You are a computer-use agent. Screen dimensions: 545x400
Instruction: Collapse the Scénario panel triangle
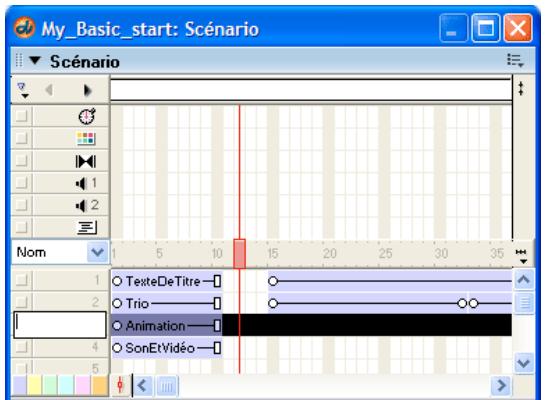(35, 60)
